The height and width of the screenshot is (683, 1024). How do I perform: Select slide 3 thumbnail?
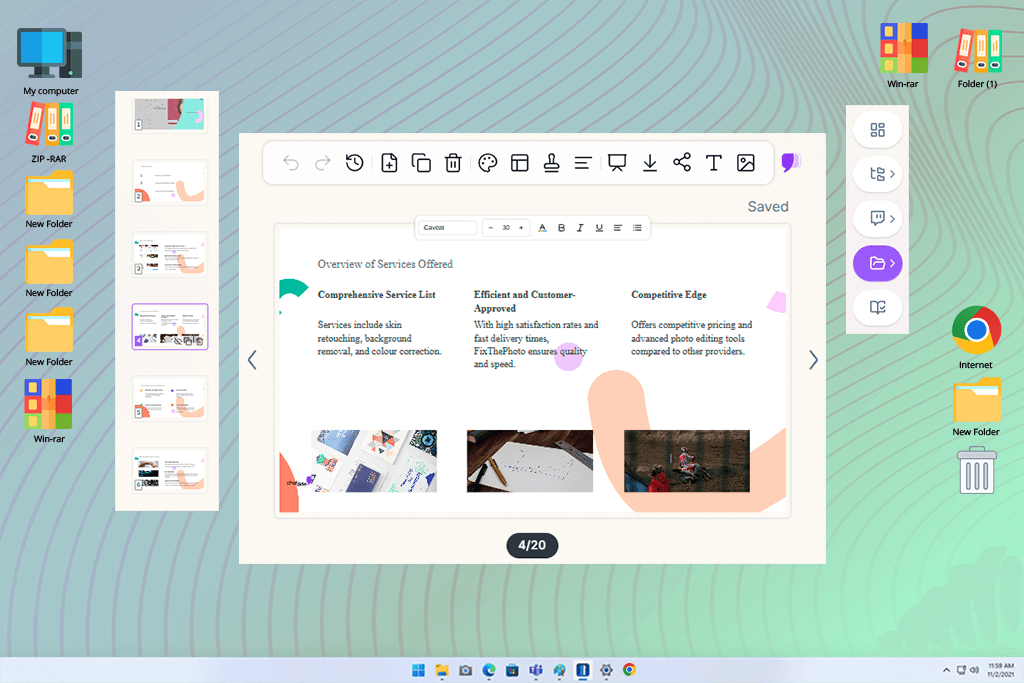click(x=170, y=255)
